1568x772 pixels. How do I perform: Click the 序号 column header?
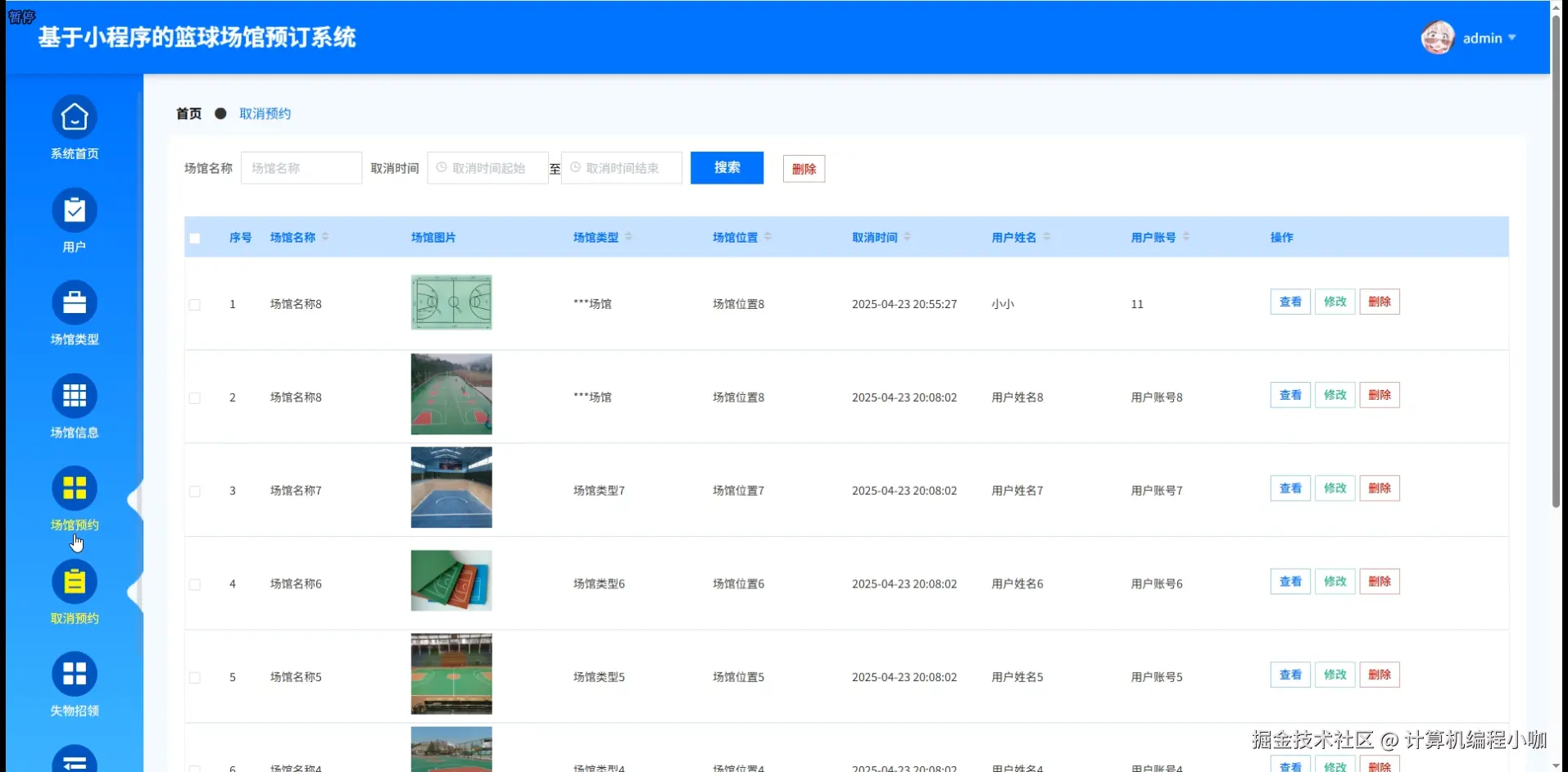click(x=240, y=238)
